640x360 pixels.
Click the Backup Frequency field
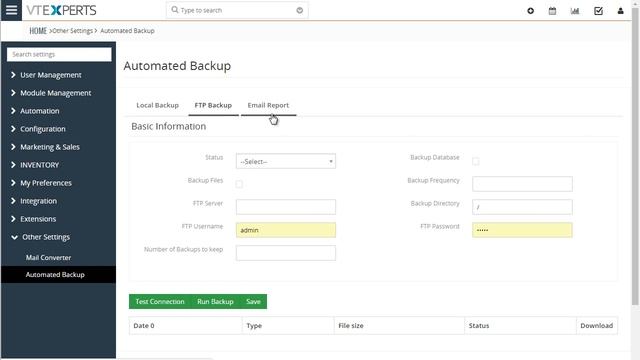coord(522,184)
